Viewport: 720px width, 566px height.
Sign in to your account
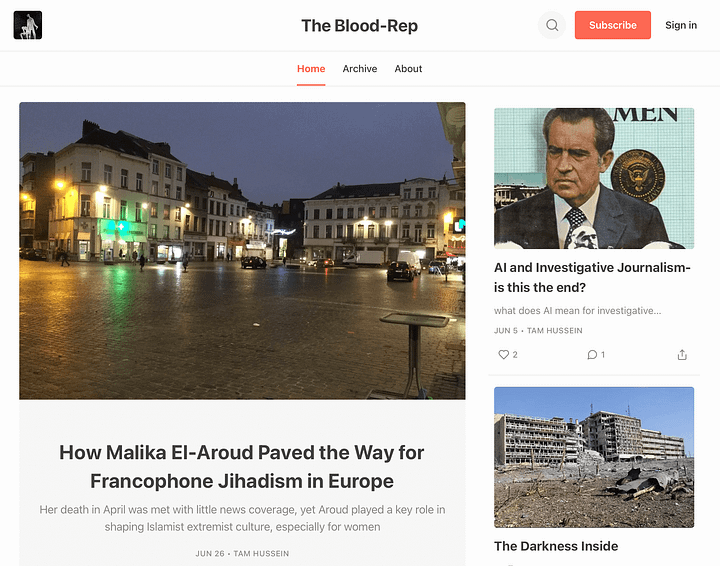[x=681, y=25]
